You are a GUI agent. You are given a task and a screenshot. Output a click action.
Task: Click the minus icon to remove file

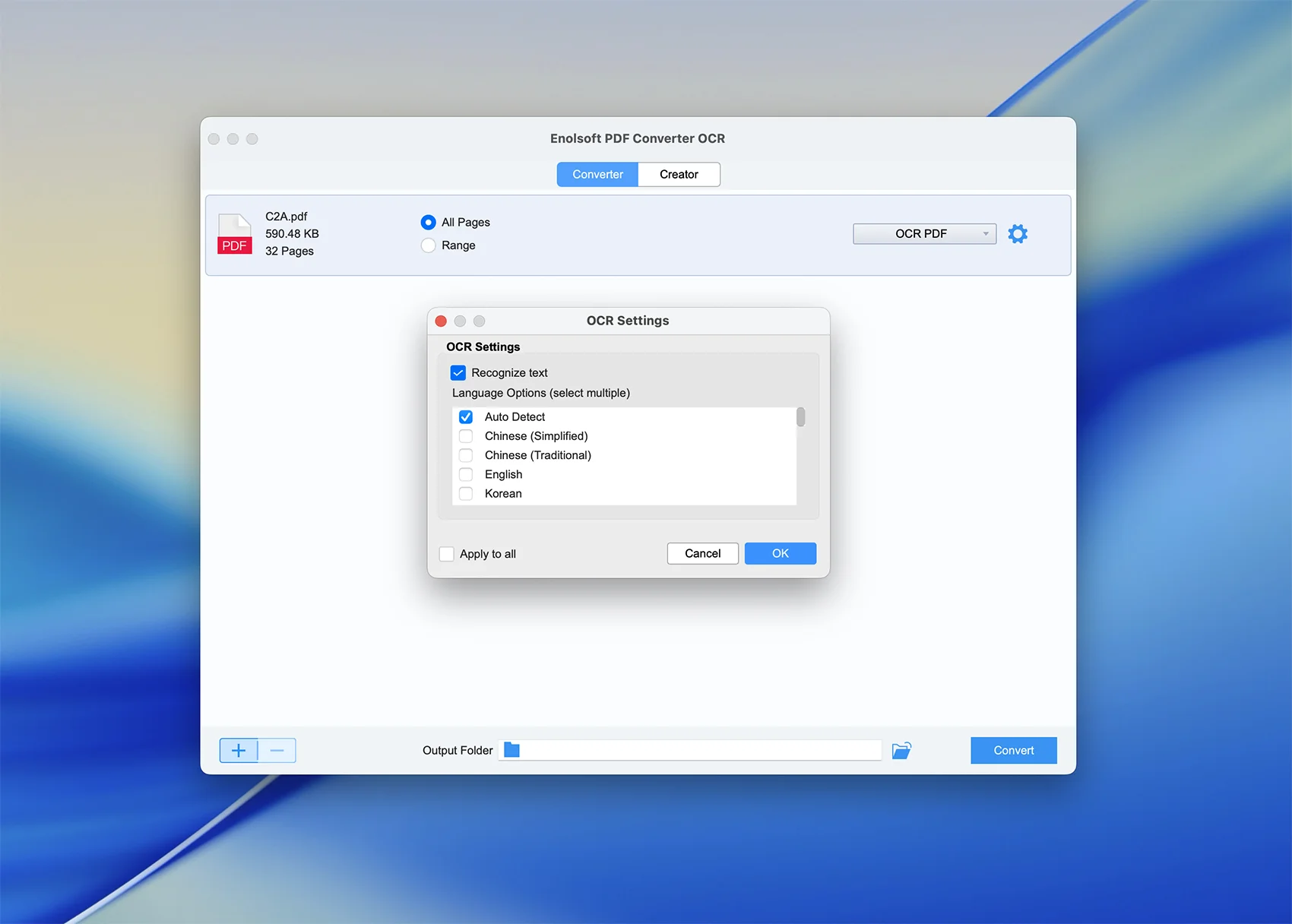coord(277,751)
